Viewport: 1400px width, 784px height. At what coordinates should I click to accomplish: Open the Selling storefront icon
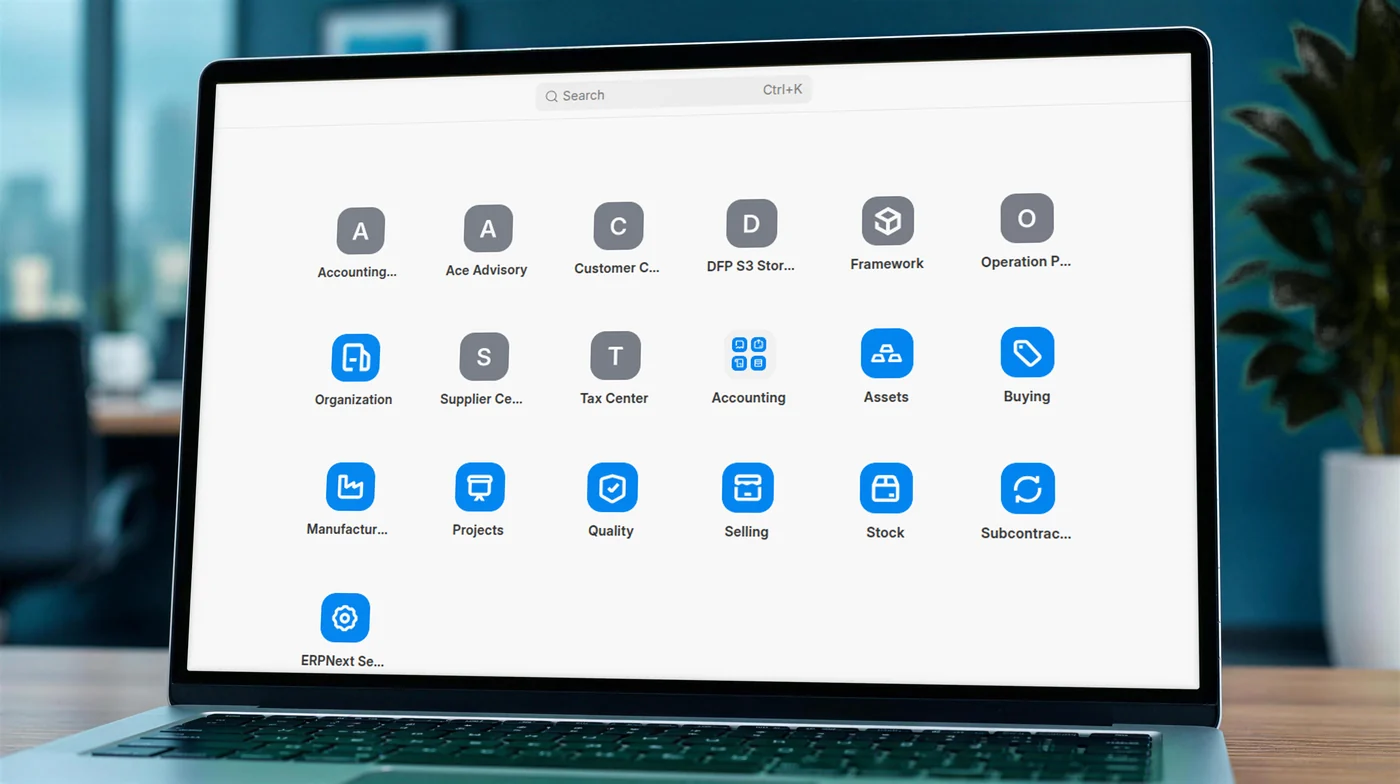tap(747, 488)
